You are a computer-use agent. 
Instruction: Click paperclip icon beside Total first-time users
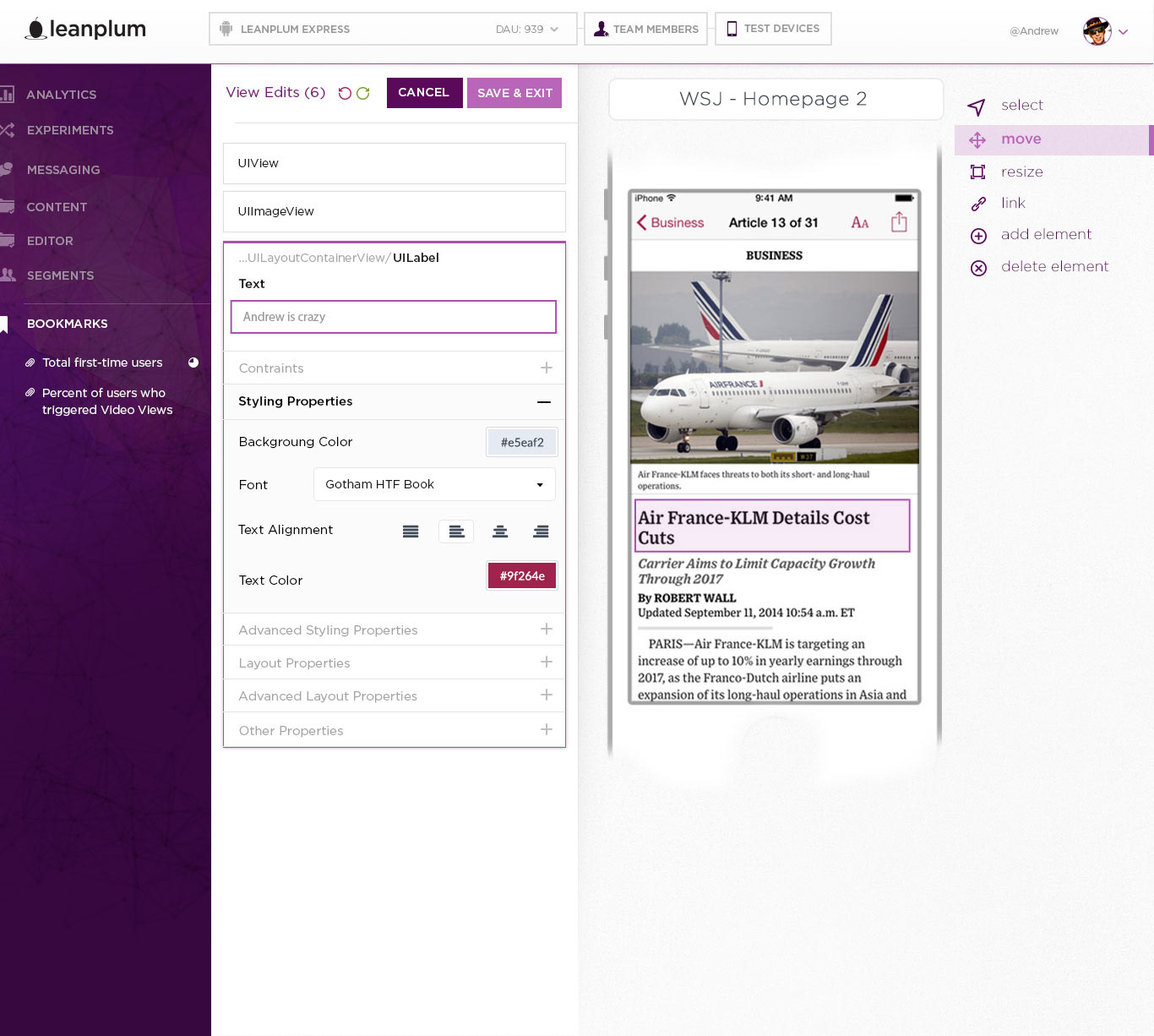[x=30, y=363]
